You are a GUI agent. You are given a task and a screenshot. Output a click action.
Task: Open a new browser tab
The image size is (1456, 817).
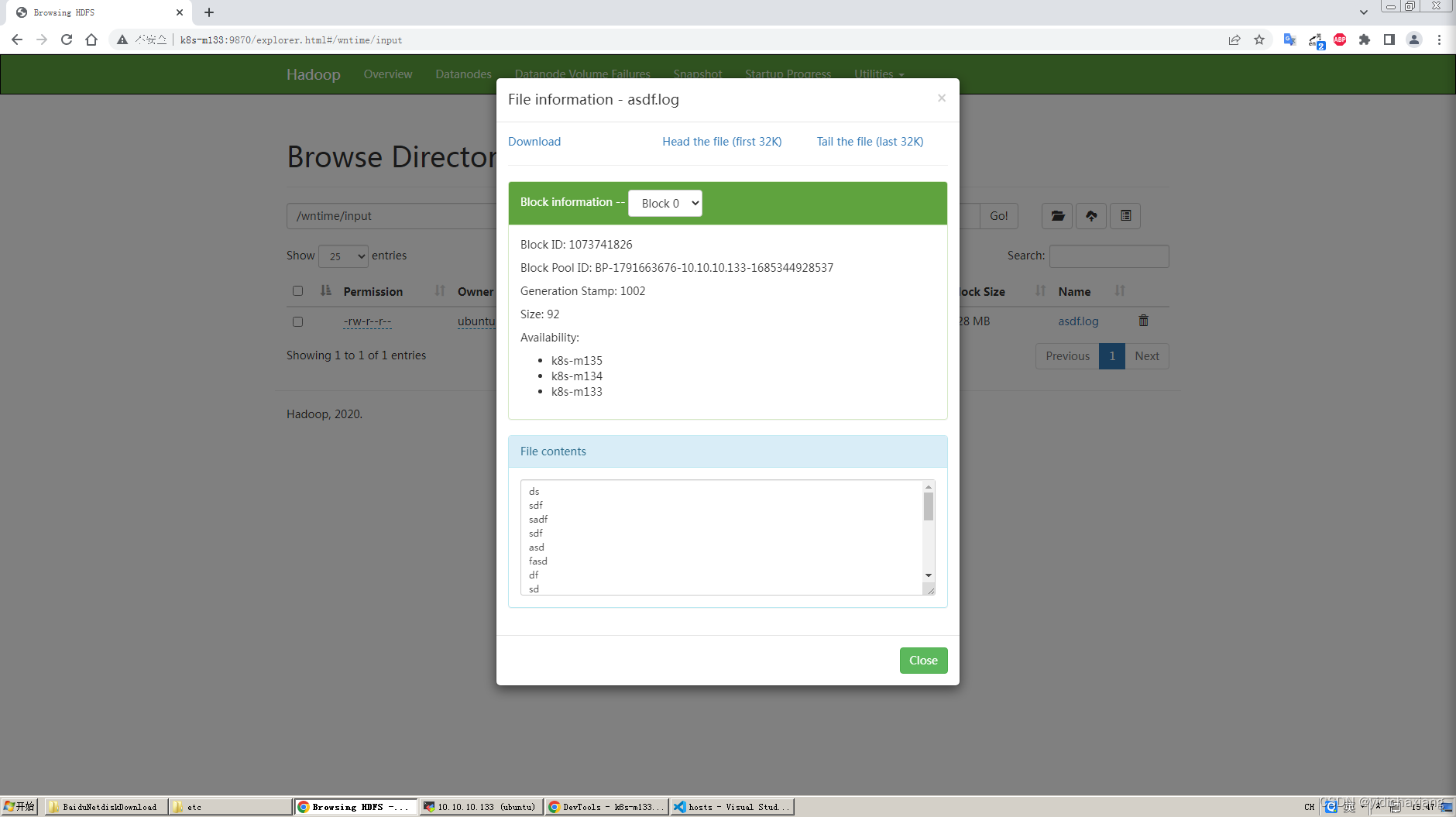point(209,12)
